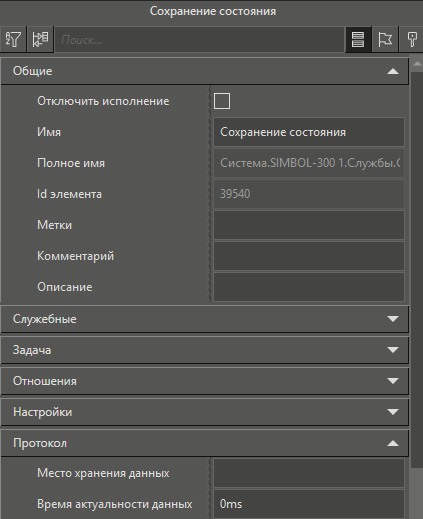The height and width of the screenshot is (519, 423).
Task: Focus the Поиск search field
Action: pyautogui.click(x=199, y=40)
